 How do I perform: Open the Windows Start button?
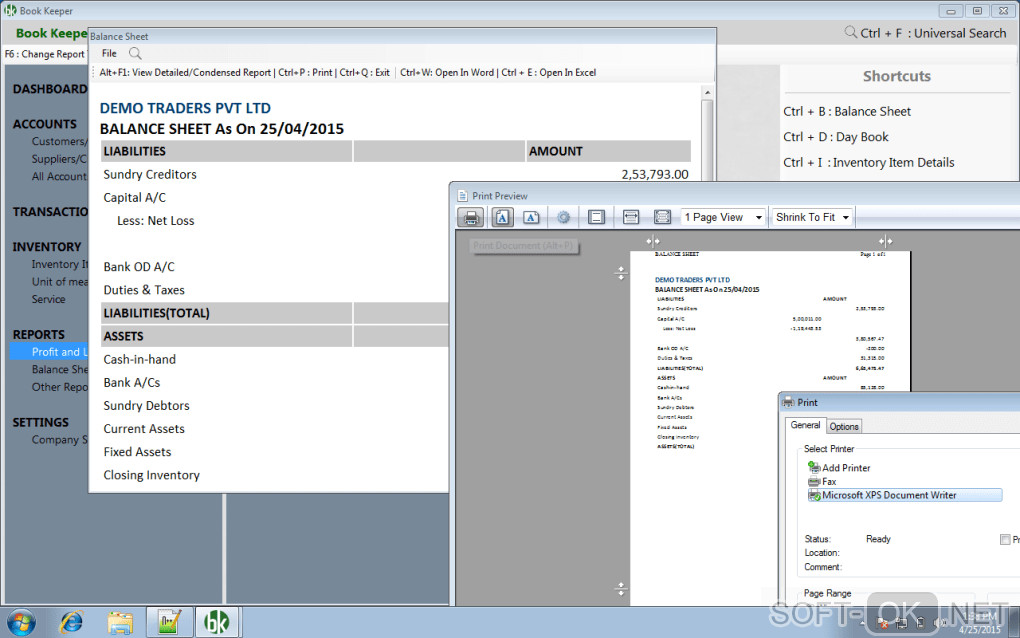[21, 622]
